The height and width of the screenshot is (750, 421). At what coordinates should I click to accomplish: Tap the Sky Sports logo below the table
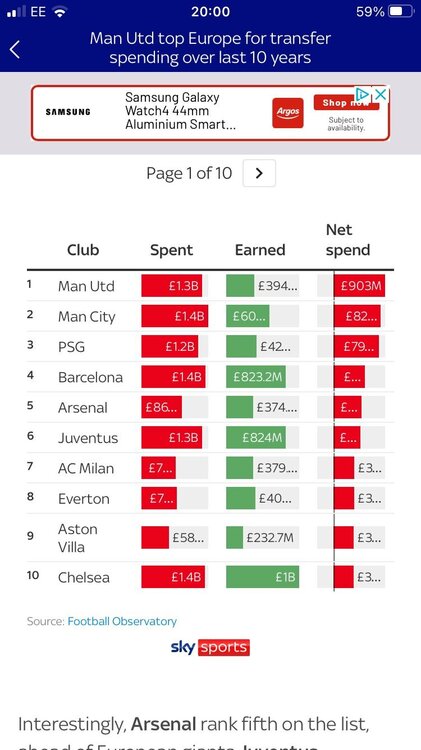click(210, 648)
